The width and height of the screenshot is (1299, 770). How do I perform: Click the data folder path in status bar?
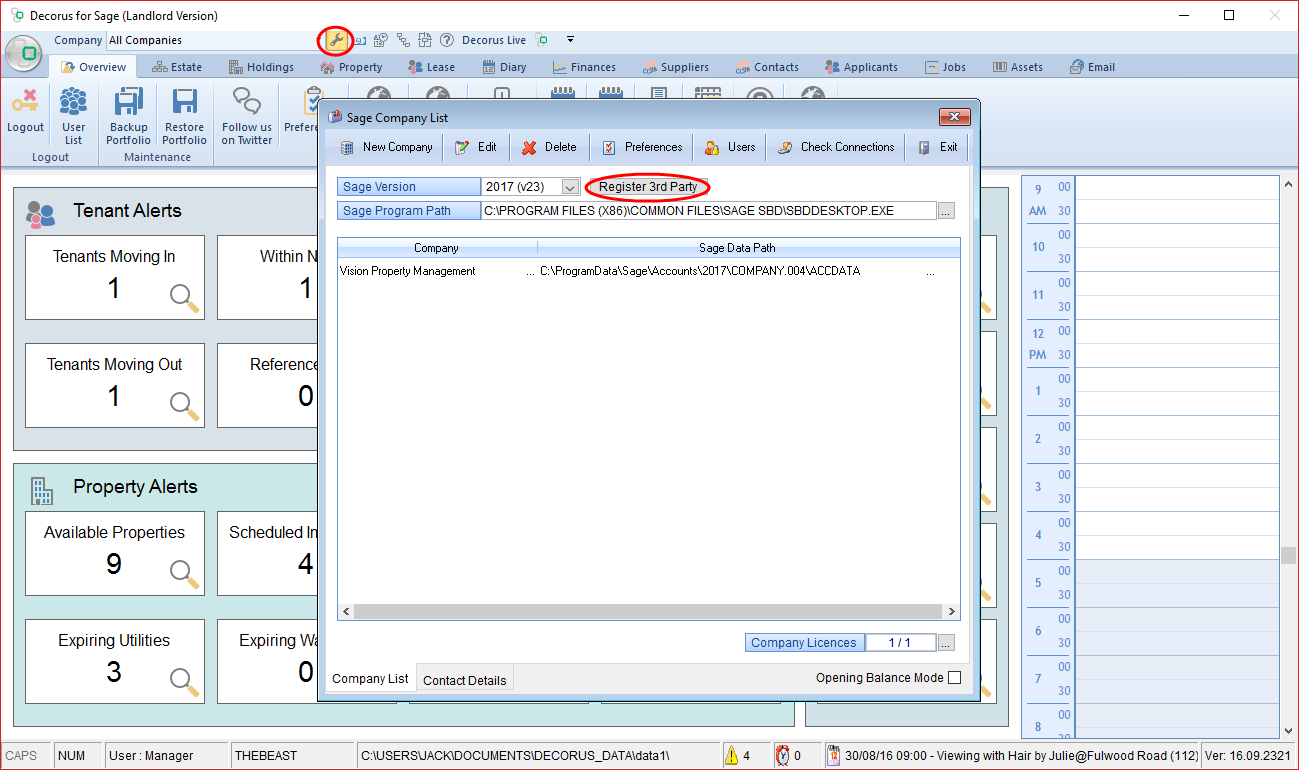(537, 755)
